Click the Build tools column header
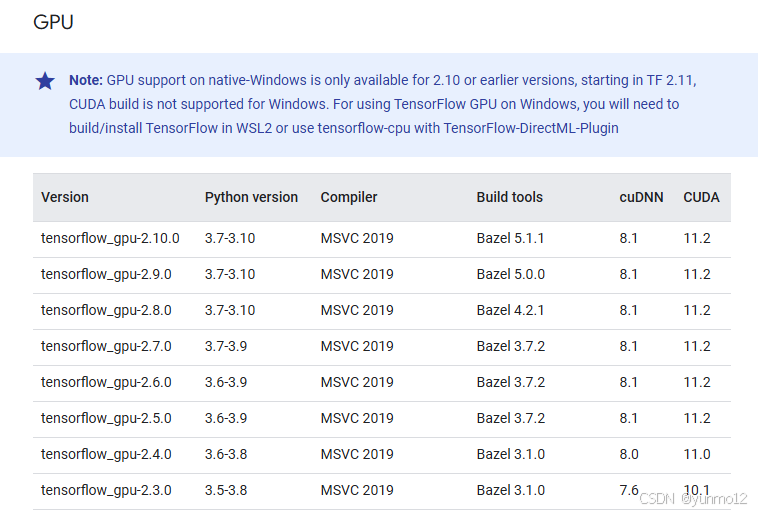 click(x=510, y=197)
